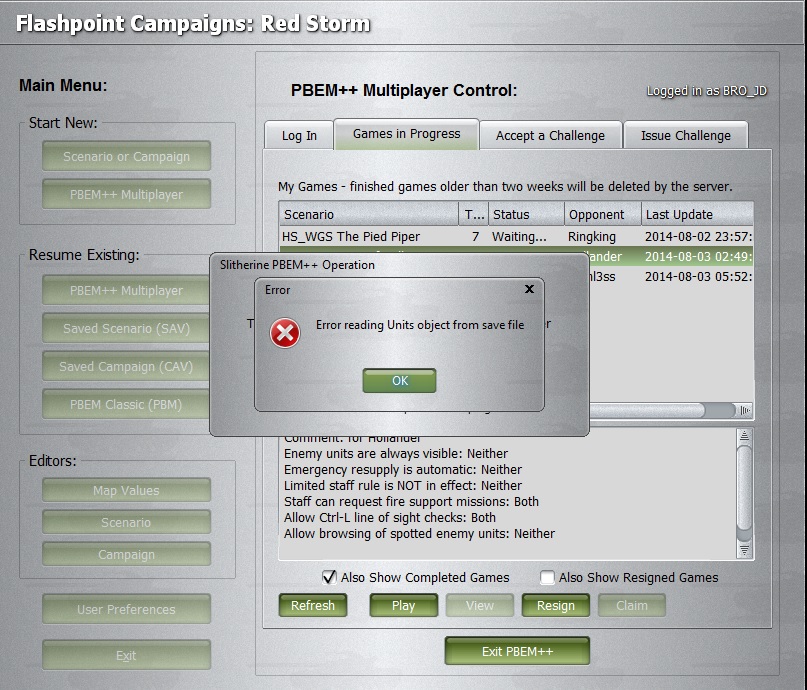This screenshot has height=690, width=807.
Task: Start a new Scenario or Campaign
Action: tap(127, 156)
